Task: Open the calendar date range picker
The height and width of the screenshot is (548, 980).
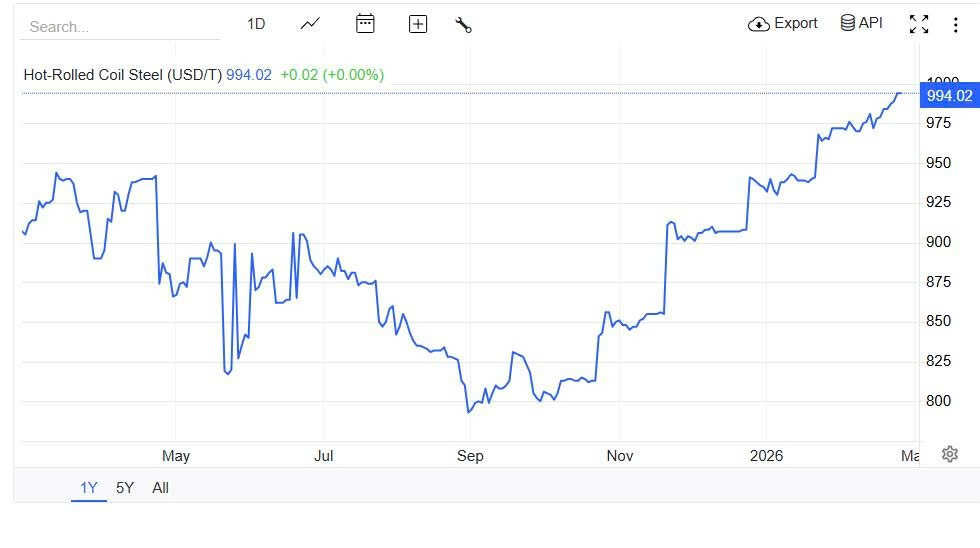Action: (365, 24)
